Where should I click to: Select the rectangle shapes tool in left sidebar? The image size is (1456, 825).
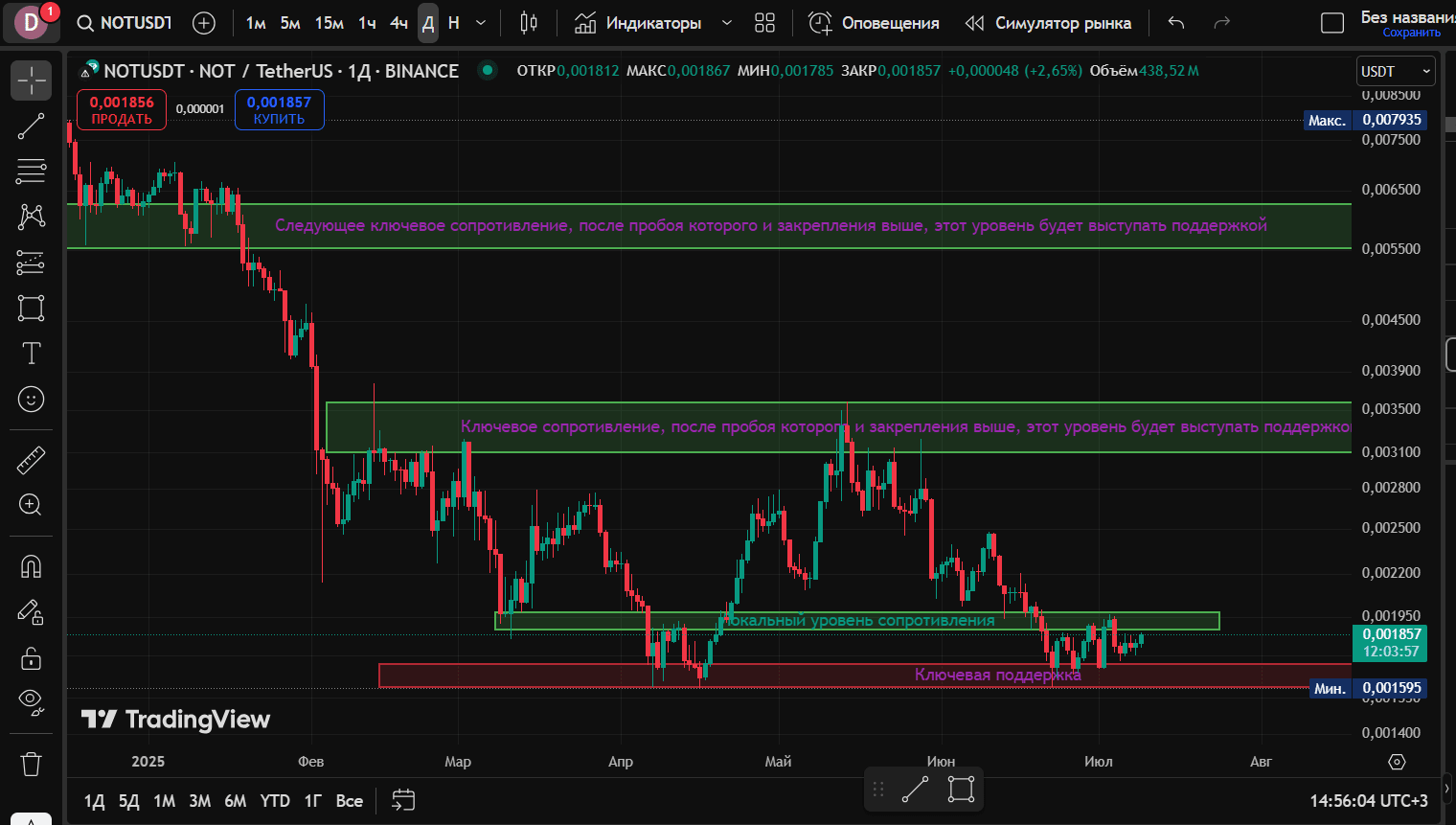(31, 308)
